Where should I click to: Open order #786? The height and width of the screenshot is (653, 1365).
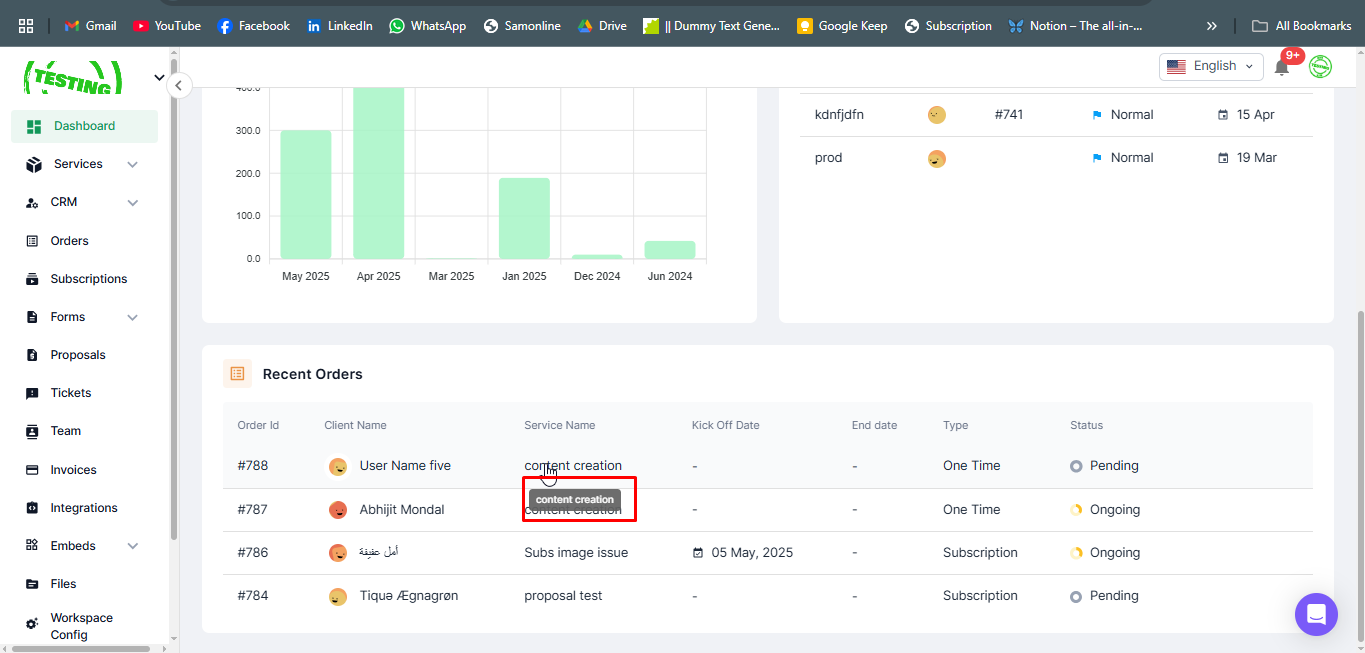253,553
